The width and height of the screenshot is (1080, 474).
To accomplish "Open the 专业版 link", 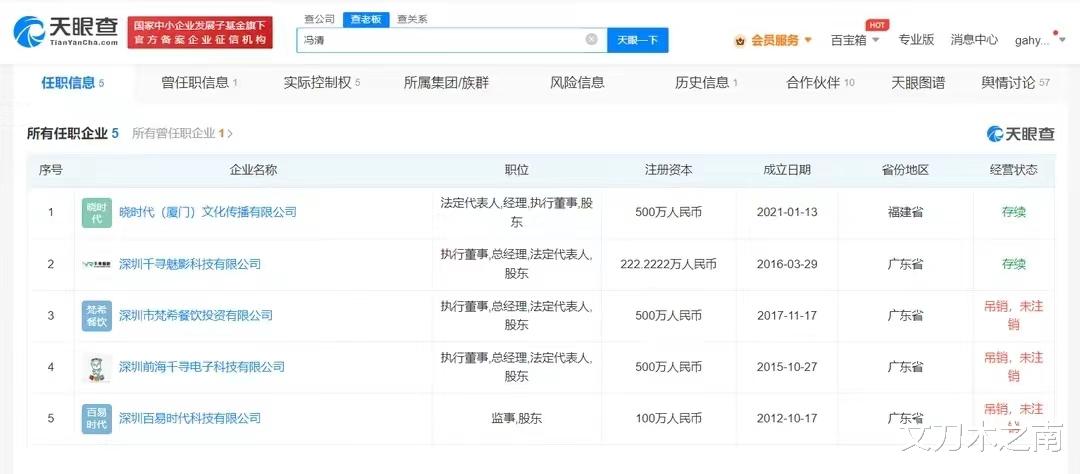I will pyautogui.click(x=916, y=40).
